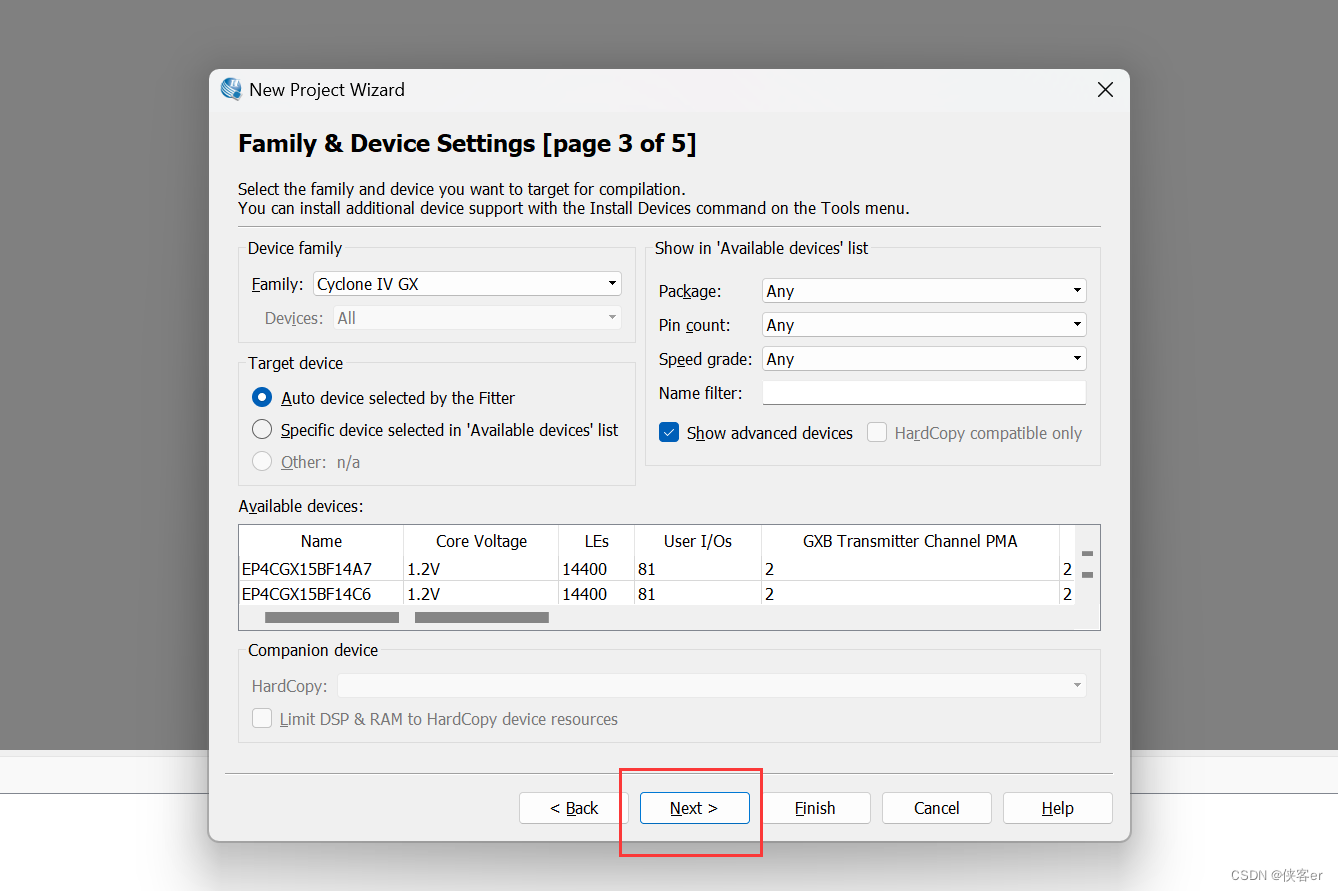
Task: Click the 1.2V cell of EP4CGX15BF14A7
Action: point(481,569)
